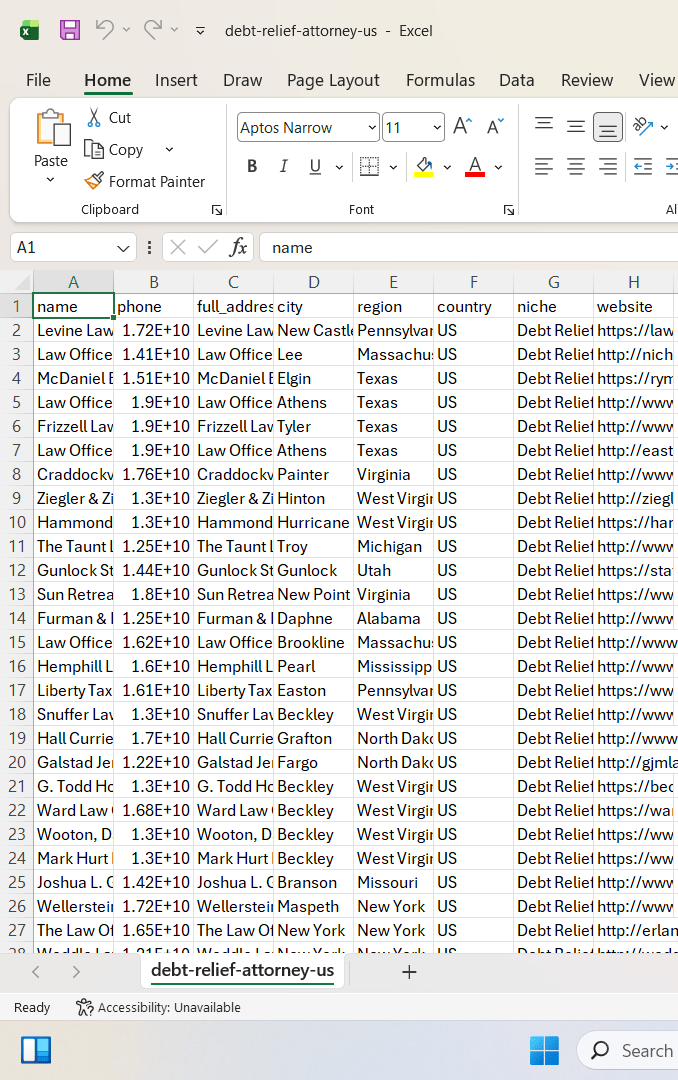Switch to the Draw tab
Screen dimensions: 678x1080
point(243,80)
